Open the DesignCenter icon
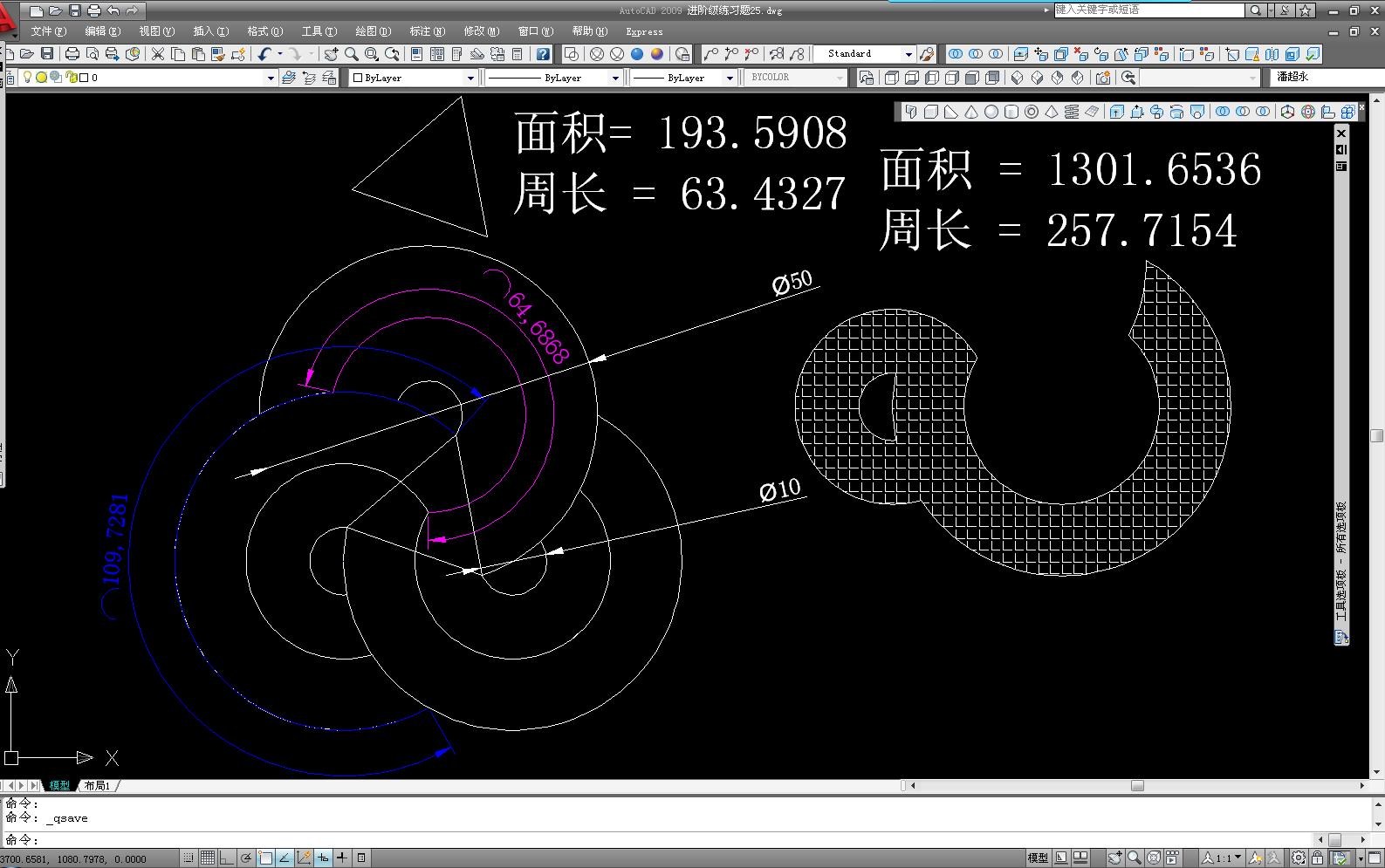1385x868 pixels. [437, 54]
